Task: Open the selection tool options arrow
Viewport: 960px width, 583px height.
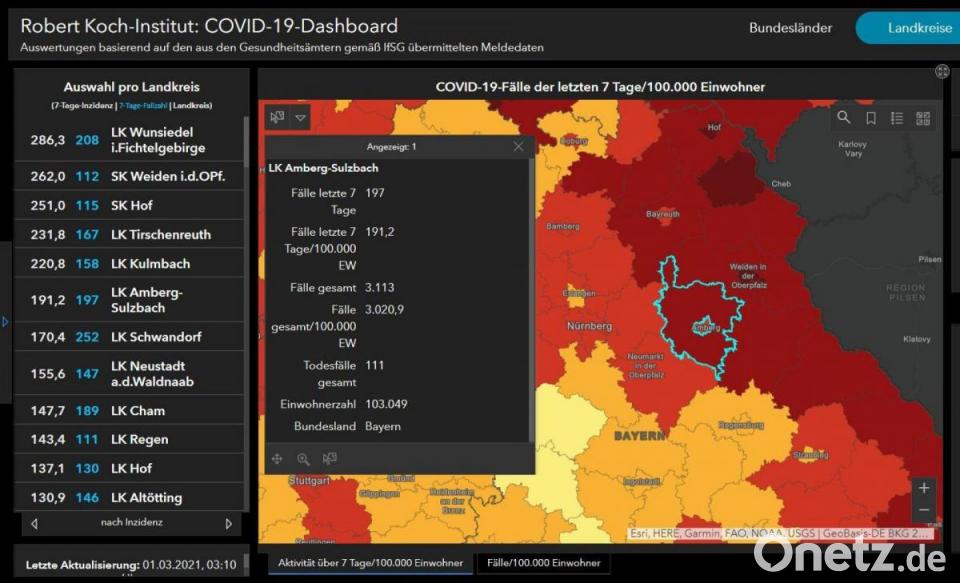Action: (301, 118)
